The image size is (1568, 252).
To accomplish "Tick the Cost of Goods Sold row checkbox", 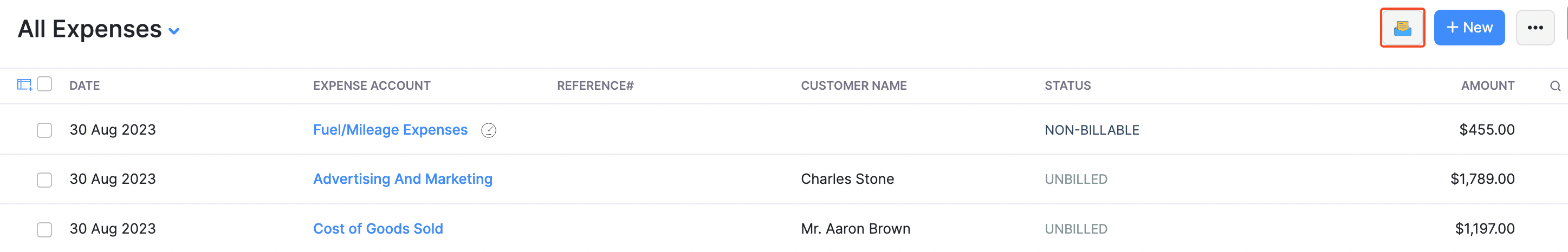I will coord(44,229).
